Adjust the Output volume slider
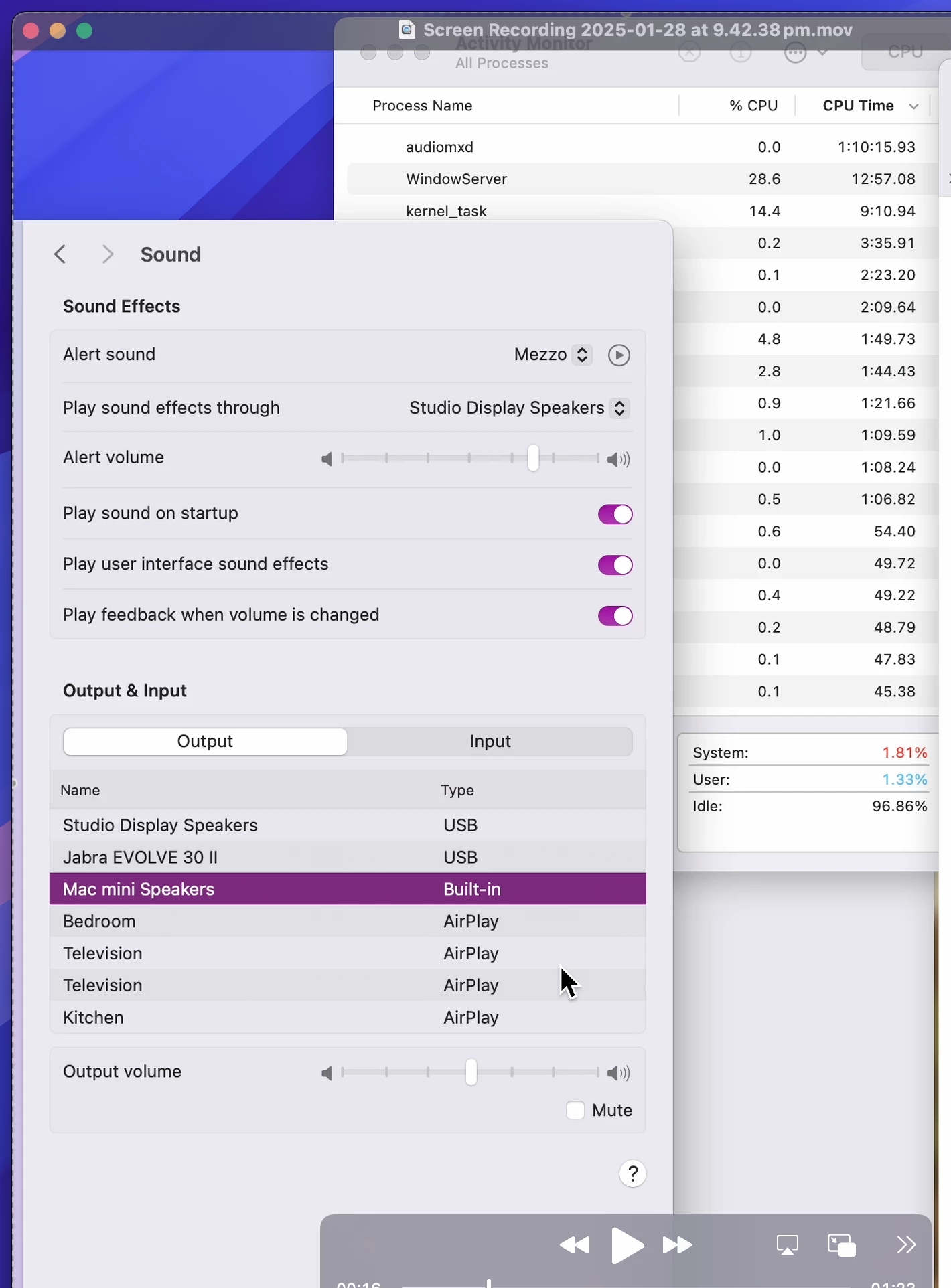951x1288 pixels. click(471, 1072)
